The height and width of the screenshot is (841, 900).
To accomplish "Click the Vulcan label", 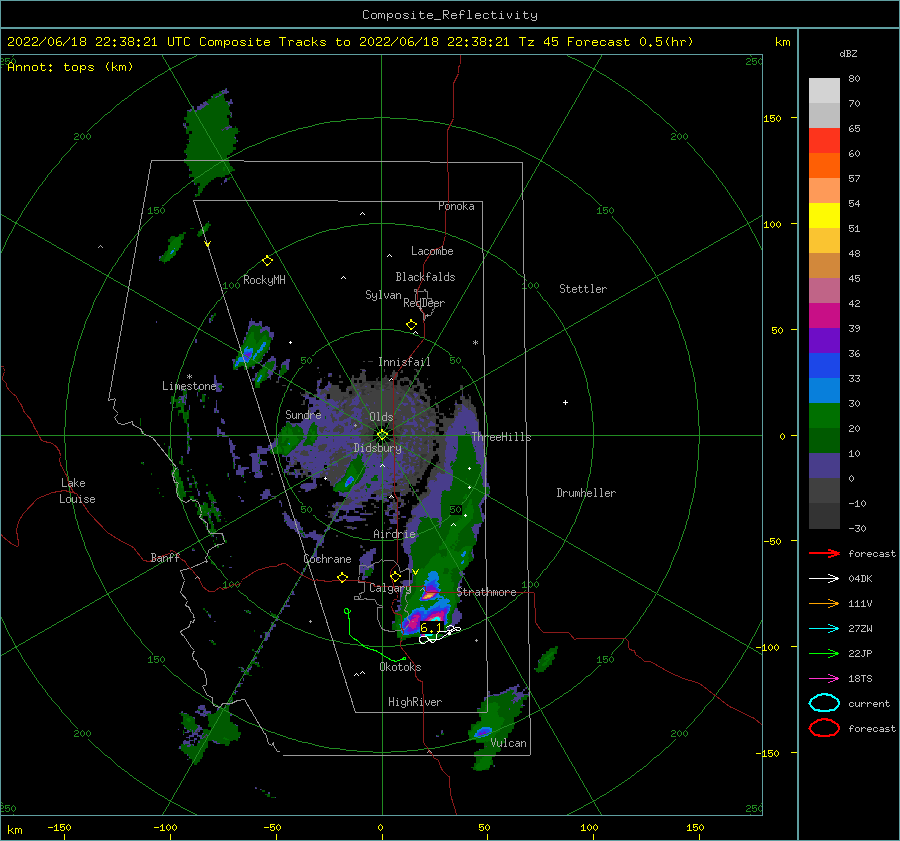I will tap(509, 743).
